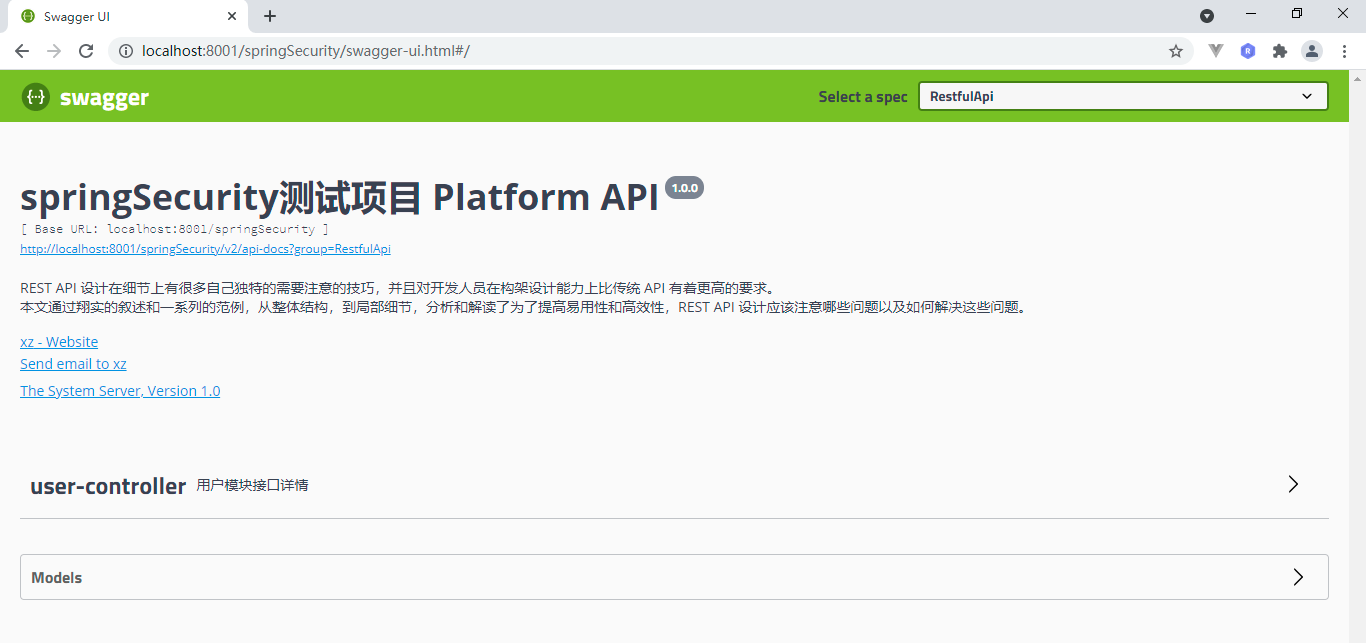
Task: Bookmark this page with the star icon
Action: (1176, 51)
